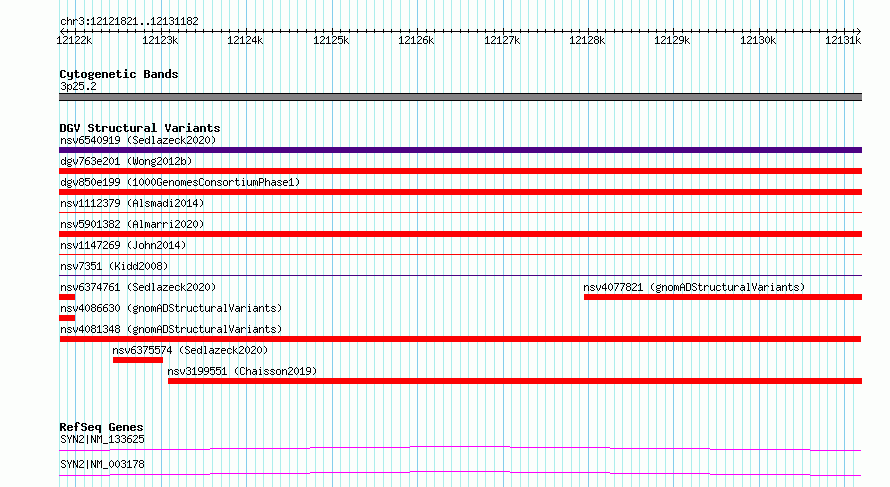Select the 12122k ruler tick label
The height and width of the screenshot is (487, 890).
[x=74, y=40]
